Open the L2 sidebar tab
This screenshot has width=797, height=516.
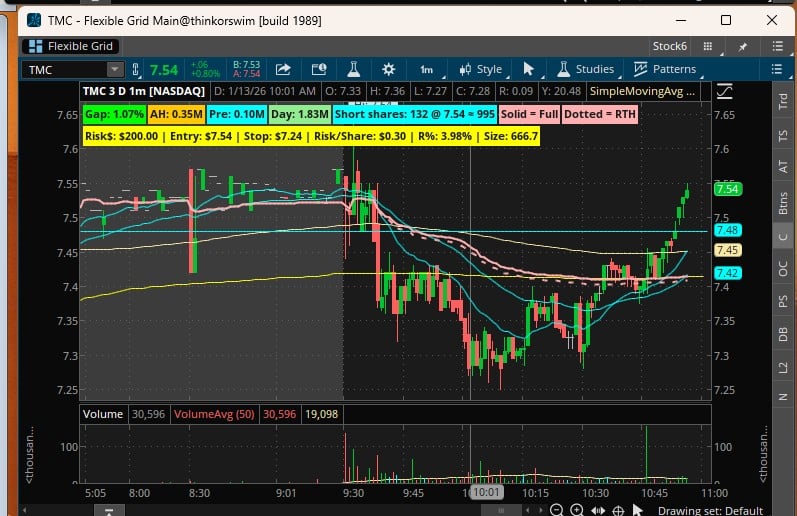[x=783, y=367]
